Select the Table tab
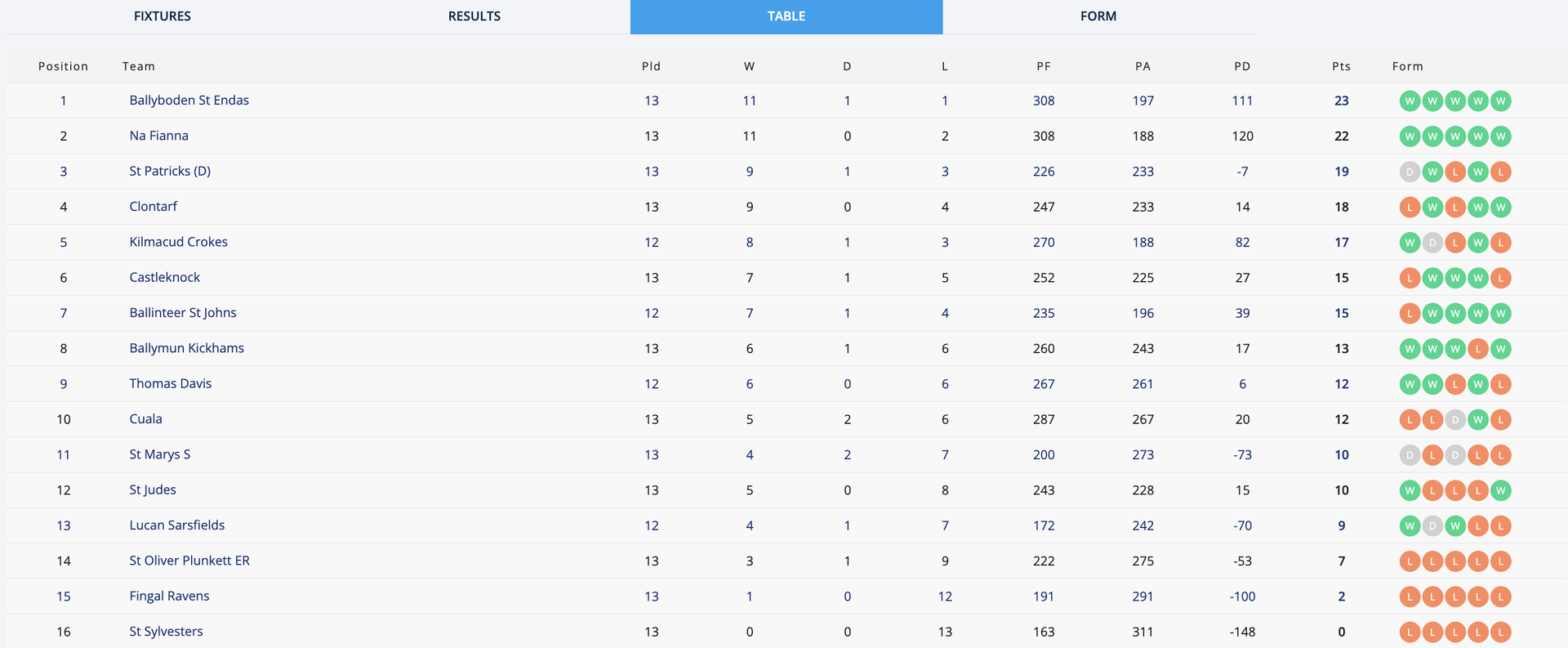This screenshot has height=648, width=1568. [786, 16]
